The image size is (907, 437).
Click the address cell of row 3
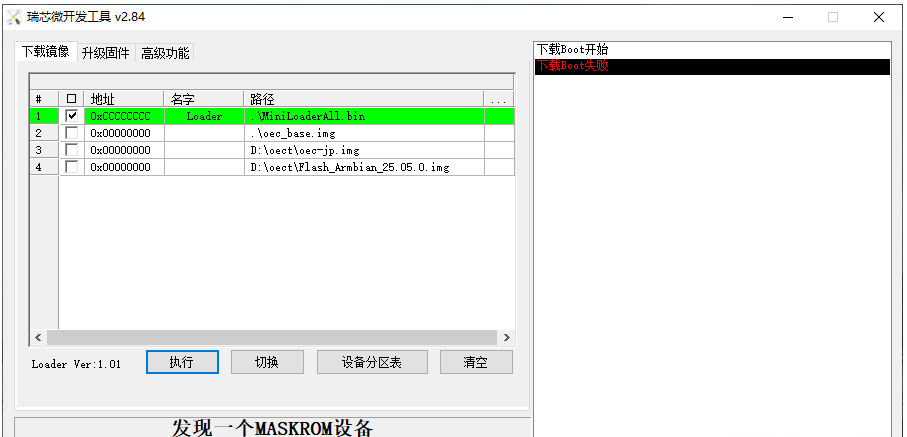124,150
